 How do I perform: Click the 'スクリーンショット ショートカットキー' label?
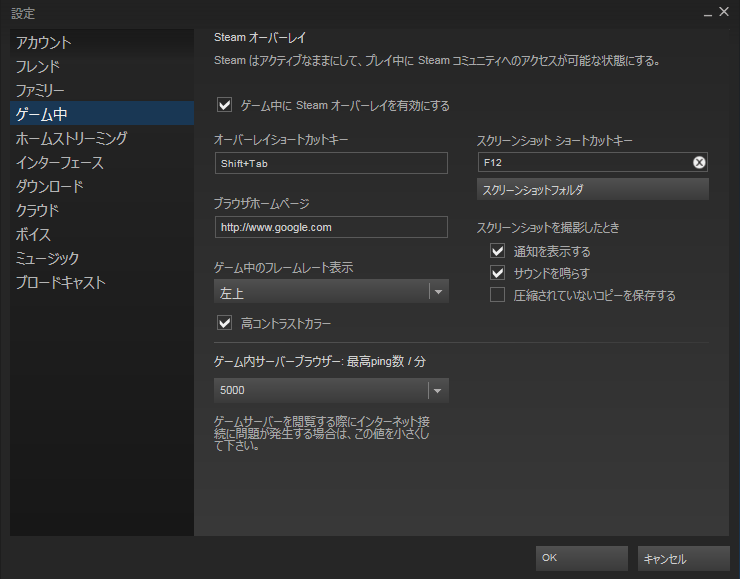pyautogui.click(x=555, y=140)
